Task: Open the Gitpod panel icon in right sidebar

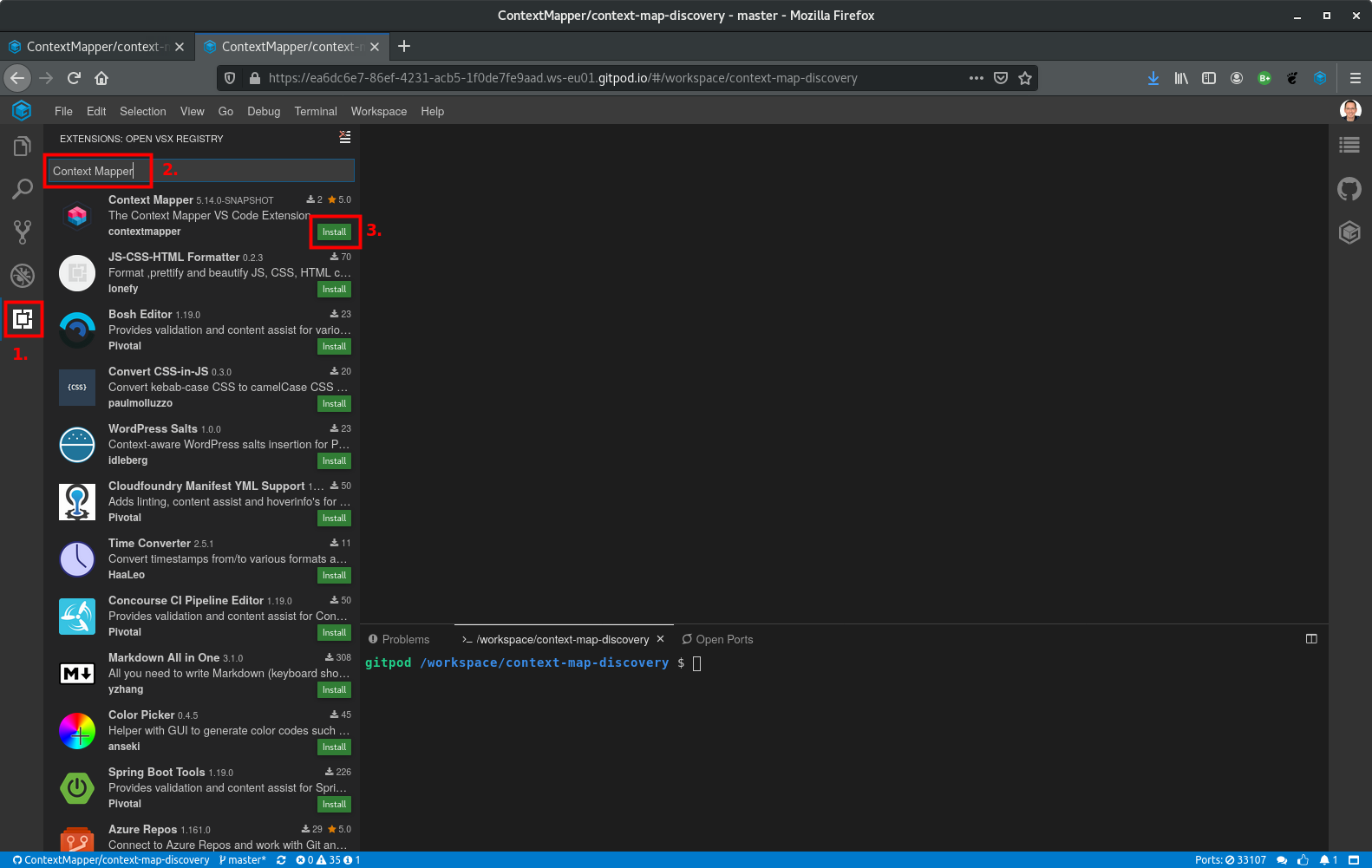Action: pyautogui.click(x=1349, y=232)
